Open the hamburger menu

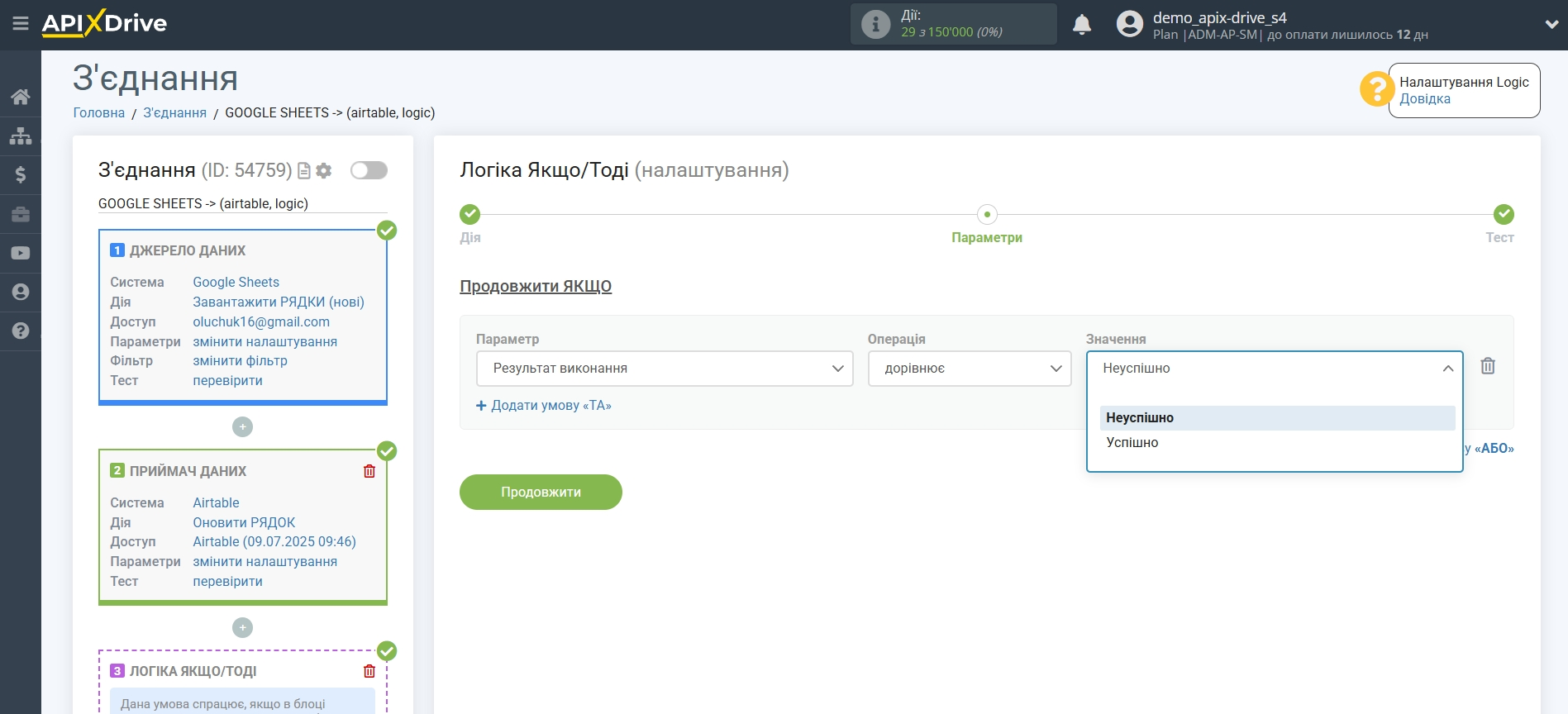click(x=21, y=24)
